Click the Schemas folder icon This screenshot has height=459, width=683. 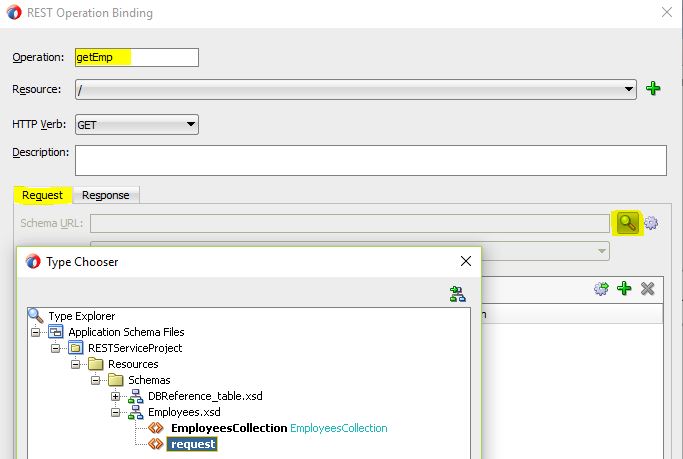(x=115, y=380)
